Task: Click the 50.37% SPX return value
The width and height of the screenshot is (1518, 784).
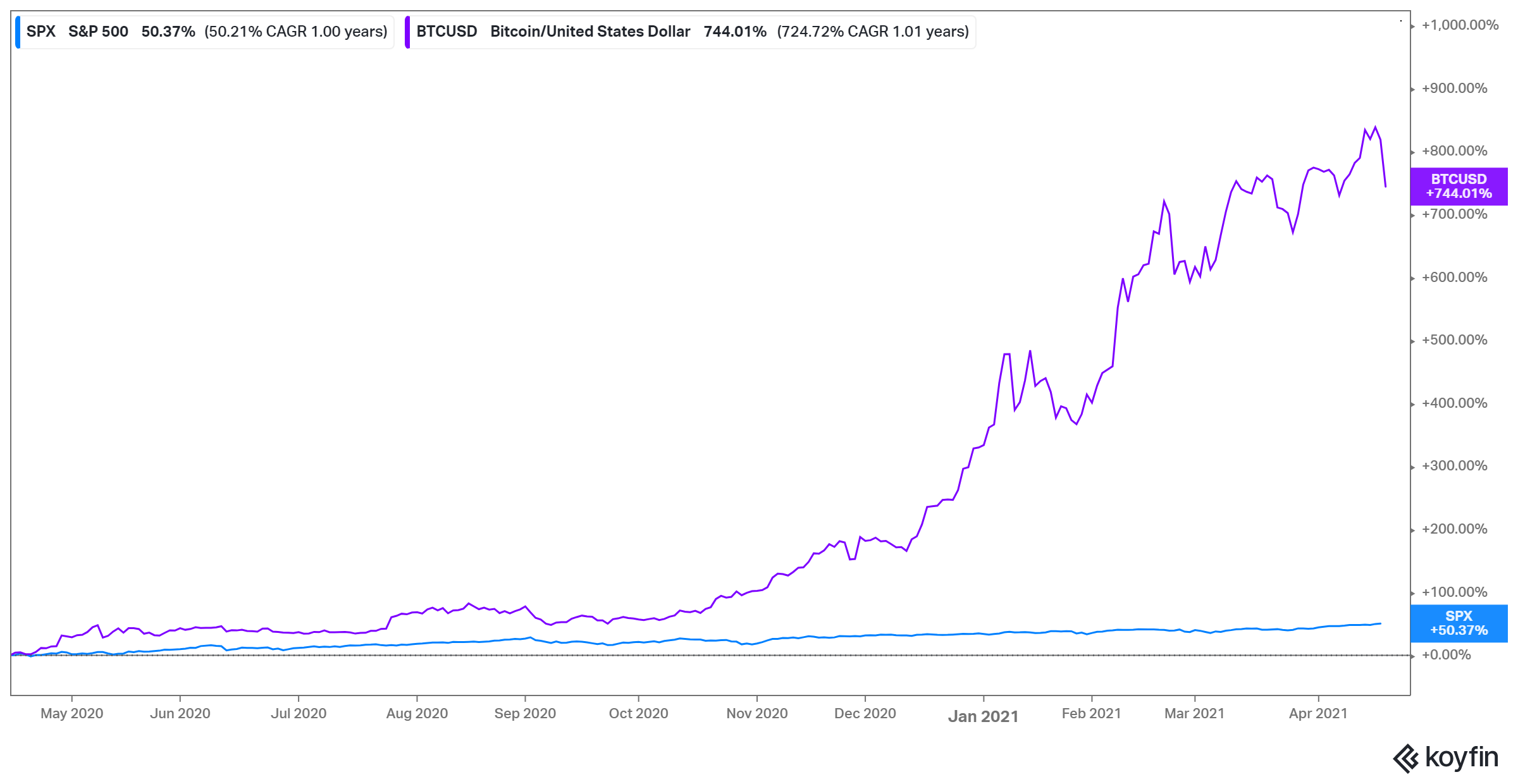Action: coord(168,32)
